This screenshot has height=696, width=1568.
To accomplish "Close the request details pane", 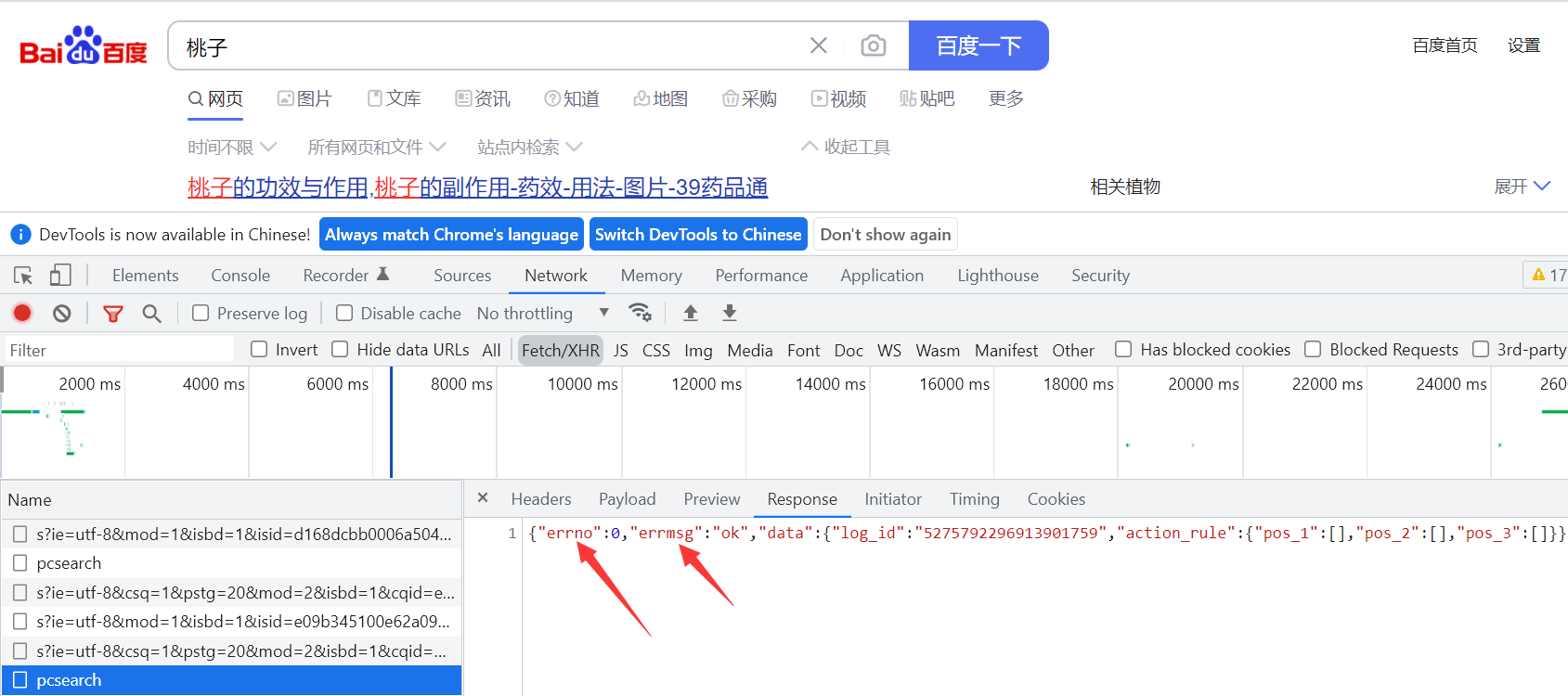I will [x=483, y=498].
